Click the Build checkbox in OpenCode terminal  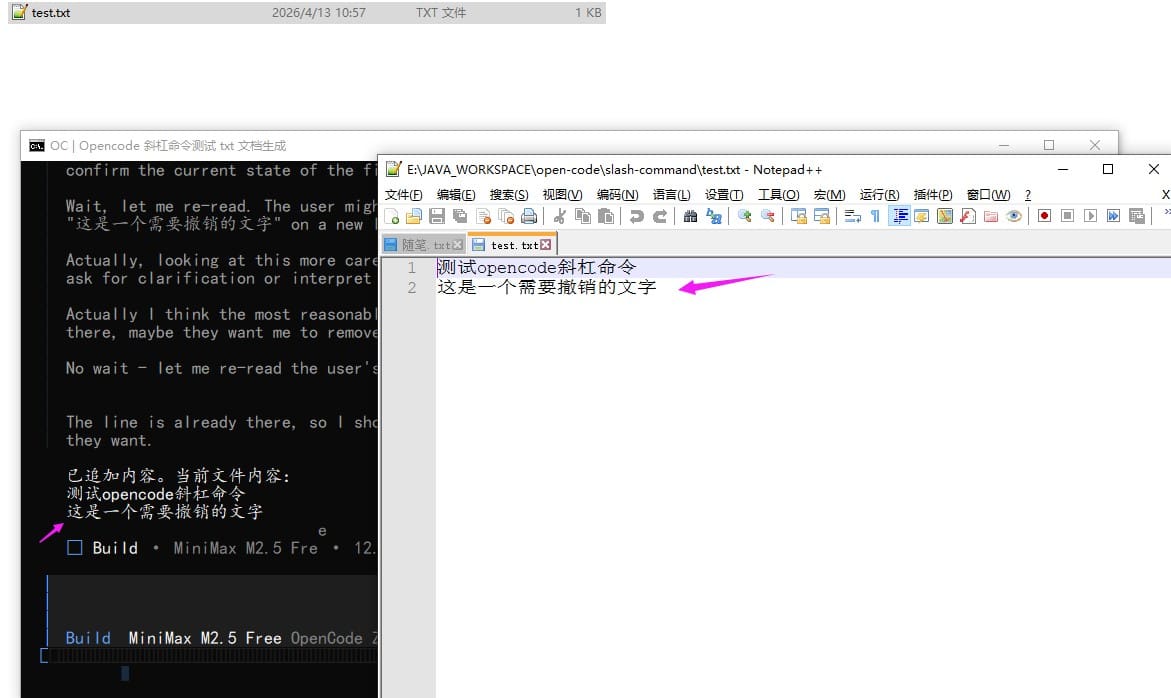point(75,548)
